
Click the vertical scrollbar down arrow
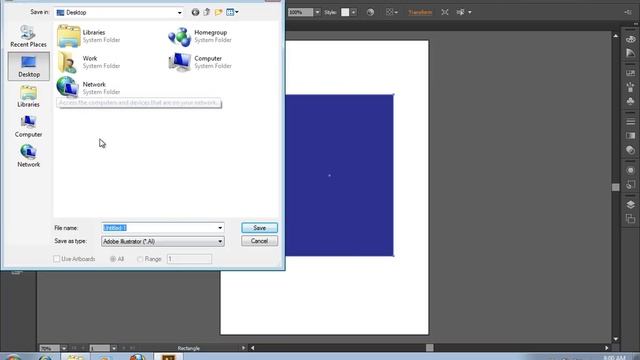(x=616, y=339)
